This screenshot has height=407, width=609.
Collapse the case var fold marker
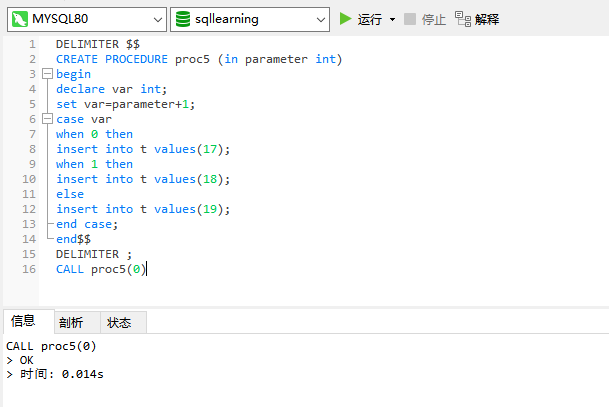(47, 119)
